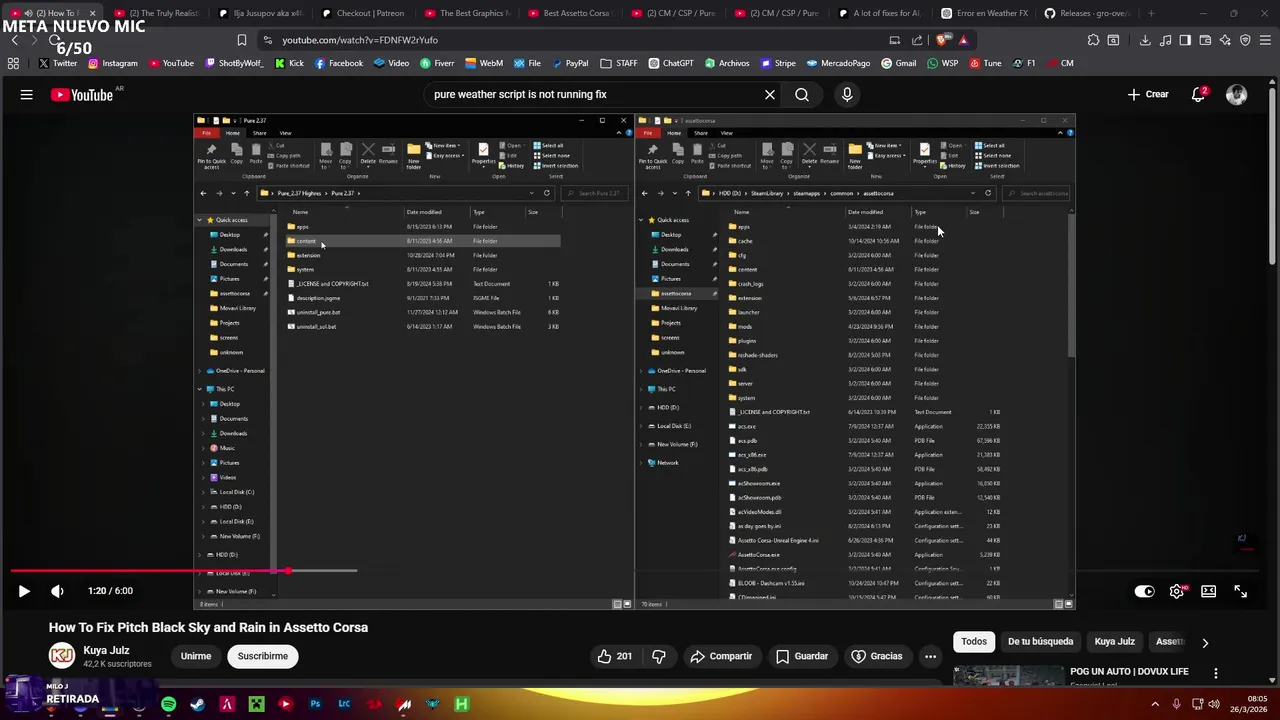This screenshot has height=720, width=1280.
Task: Open MercadoPago bookmark
Action: coord(838,63)
